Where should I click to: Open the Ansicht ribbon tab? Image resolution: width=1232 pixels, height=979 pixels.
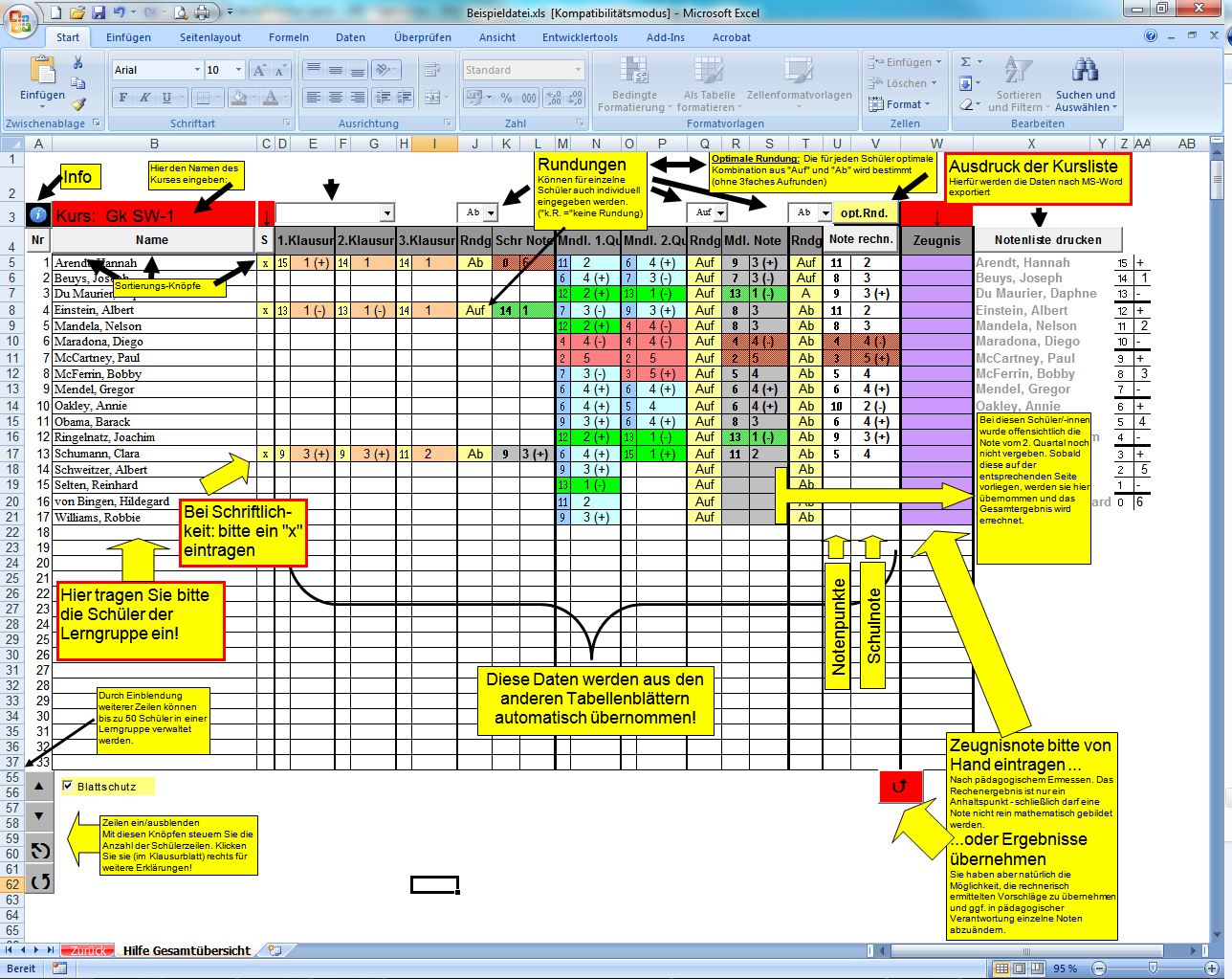pyautogui.click(x=497, y=37)
